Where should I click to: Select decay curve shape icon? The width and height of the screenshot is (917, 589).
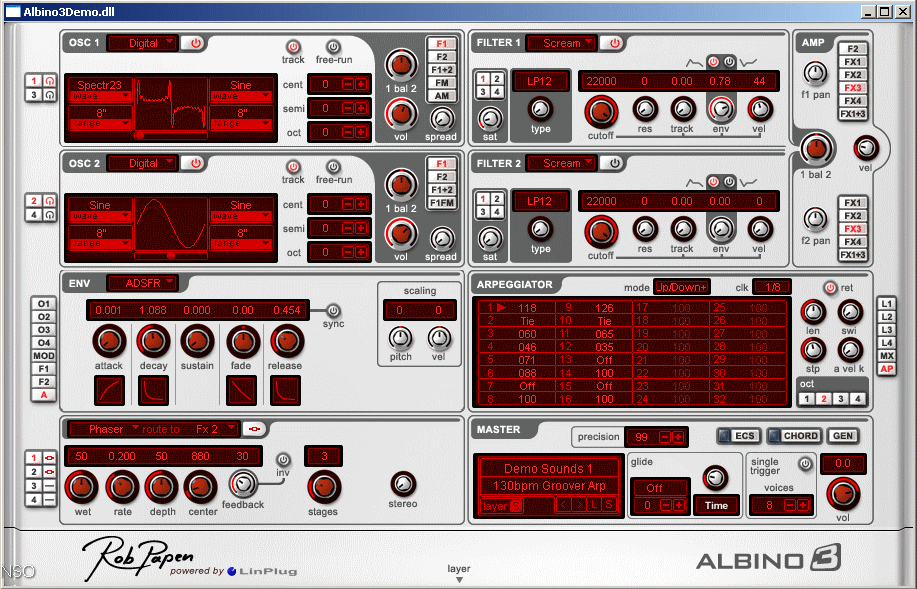coord(153,391)
